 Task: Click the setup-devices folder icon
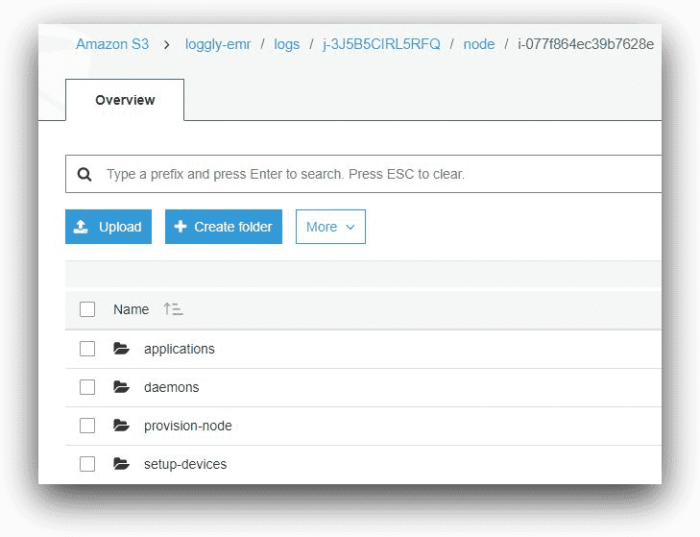pos(121,464)
